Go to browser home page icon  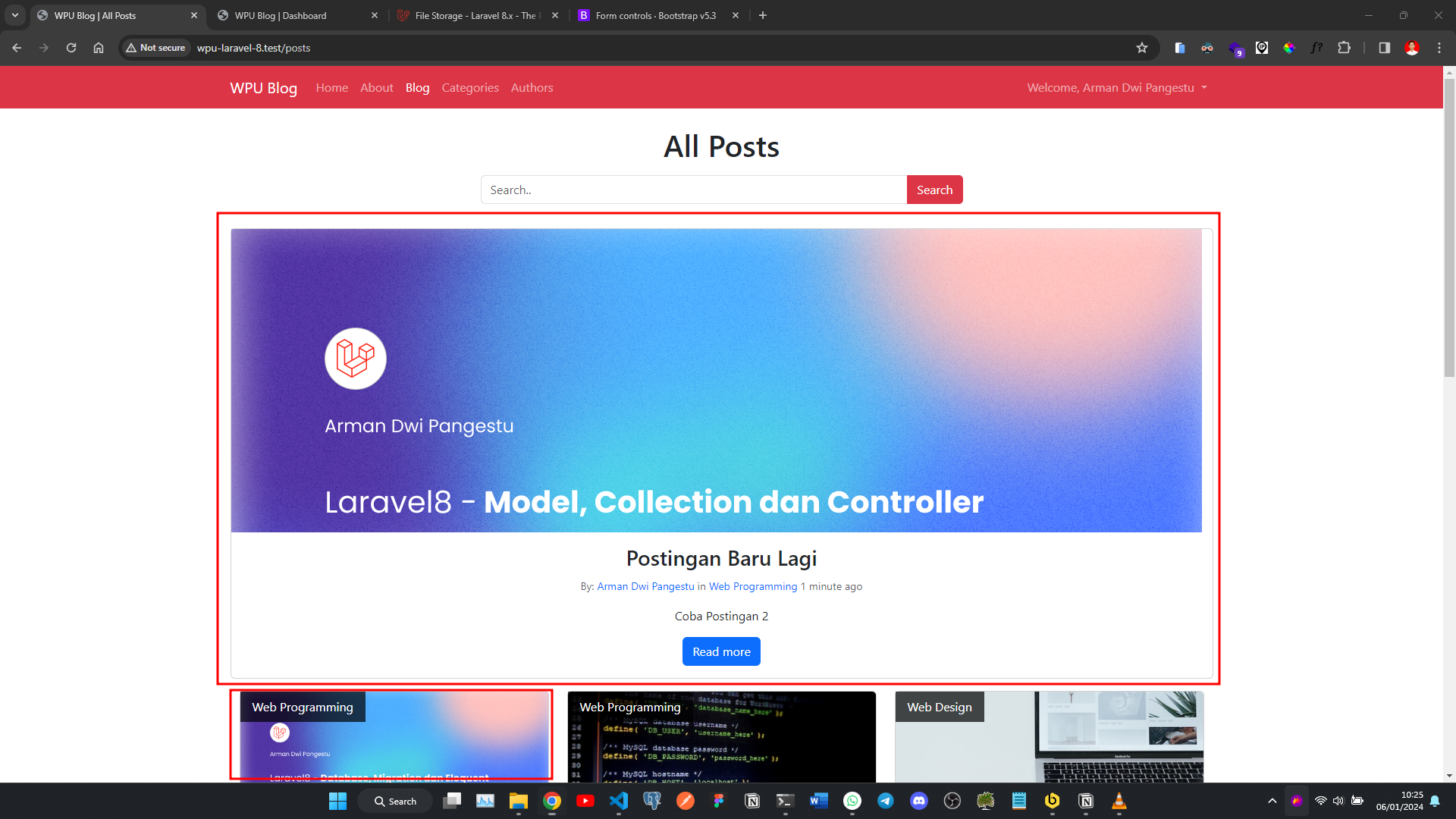coord(99,48)
